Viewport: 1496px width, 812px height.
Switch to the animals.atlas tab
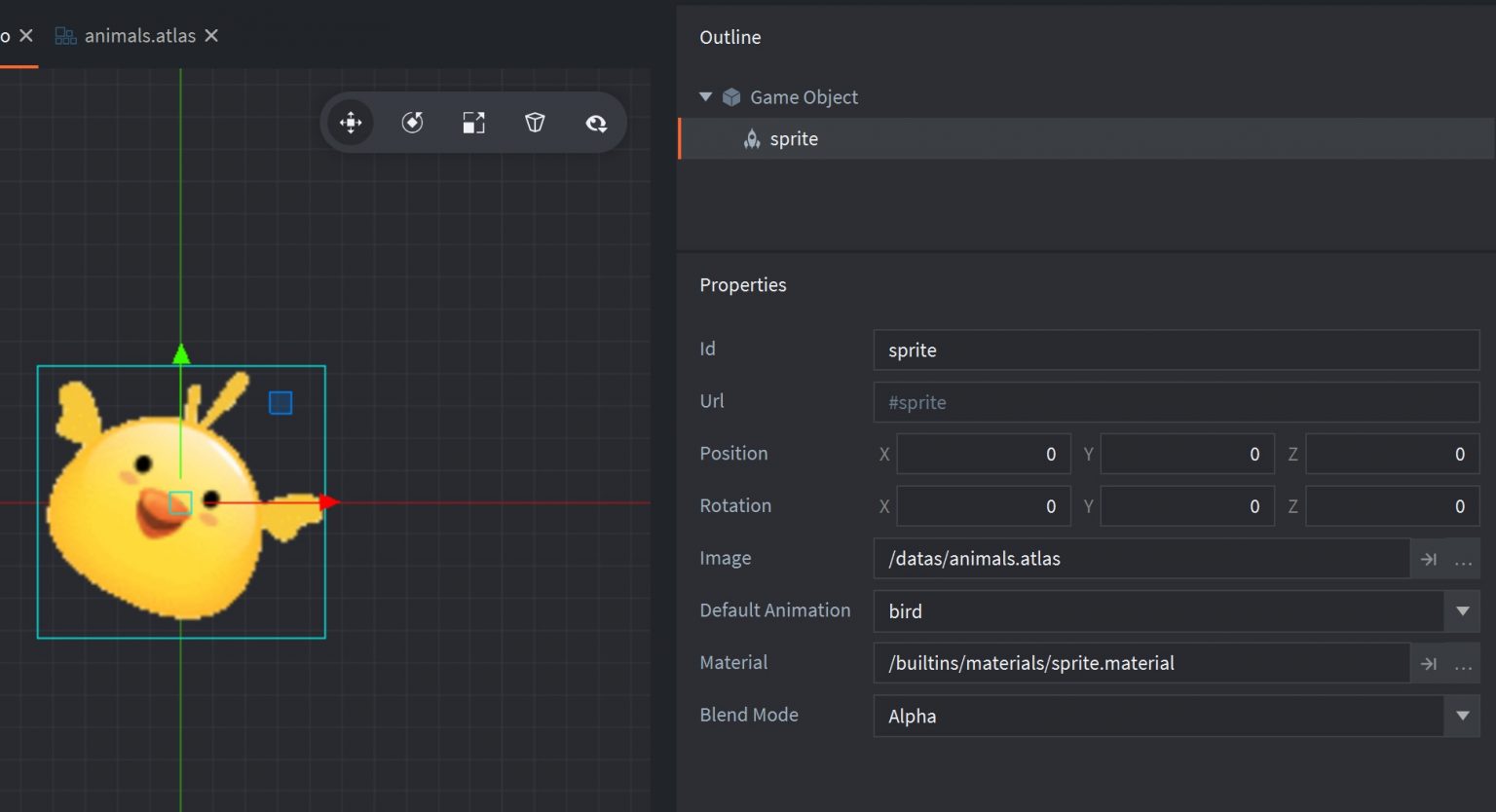[x=139, y=36]
